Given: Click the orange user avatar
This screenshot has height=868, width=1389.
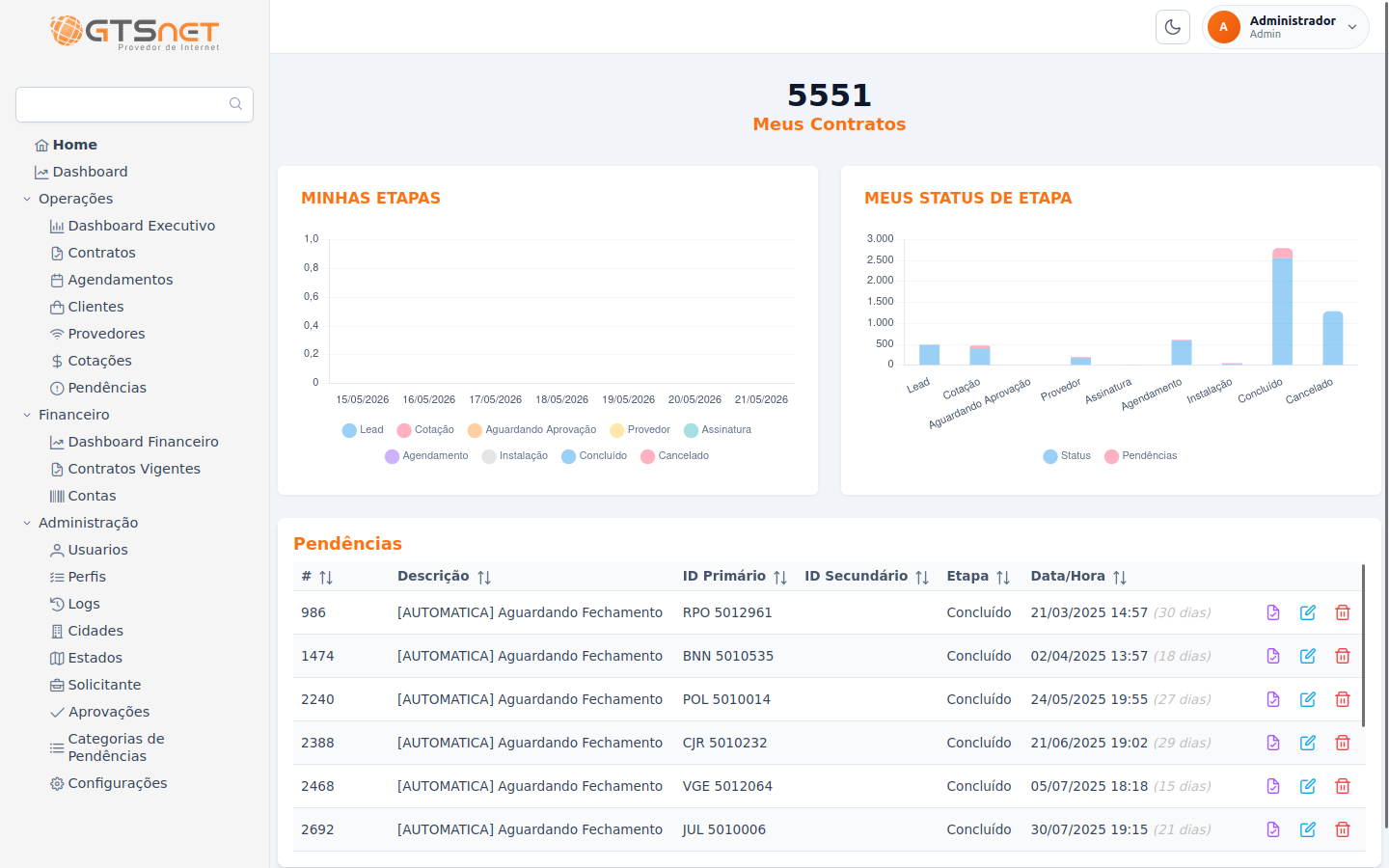Looking at the screenshot, I should pos(1224,27).
